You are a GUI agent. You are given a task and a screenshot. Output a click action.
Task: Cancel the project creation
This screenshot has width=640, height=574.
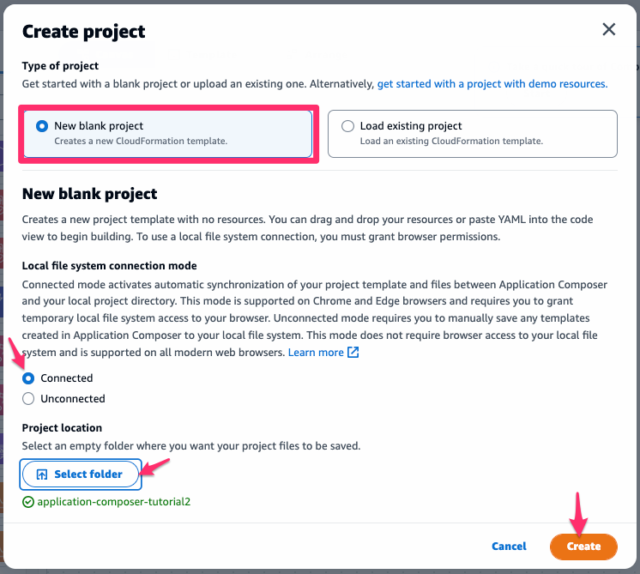coord(509,546)
